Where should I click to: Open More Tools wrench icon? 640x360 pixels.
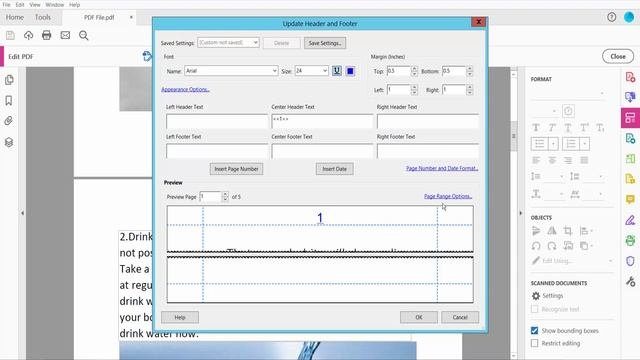[630, 281]
